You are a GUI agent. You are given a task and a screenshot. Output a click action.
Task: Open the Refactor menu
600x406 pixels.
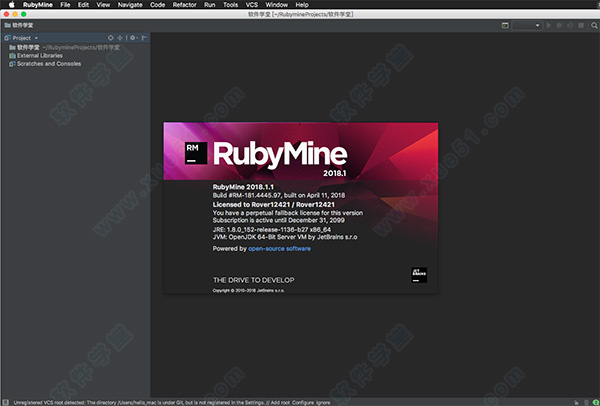click(x=184, y=5)
